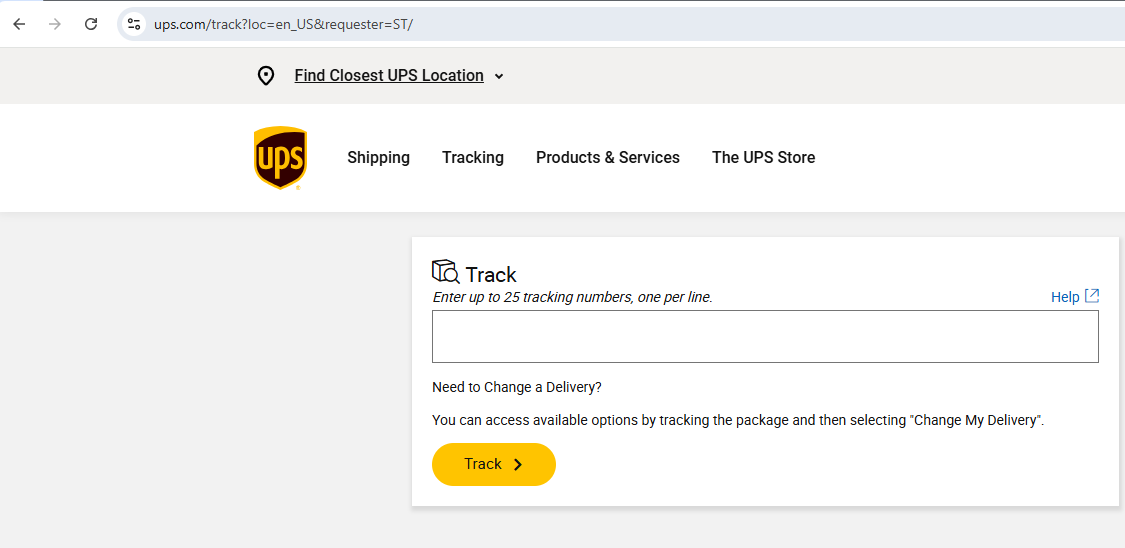Image resolution: width=1125 pixels, height=548 pixels.
Task: Open site information icon in address bar
Action: (134, 24)
